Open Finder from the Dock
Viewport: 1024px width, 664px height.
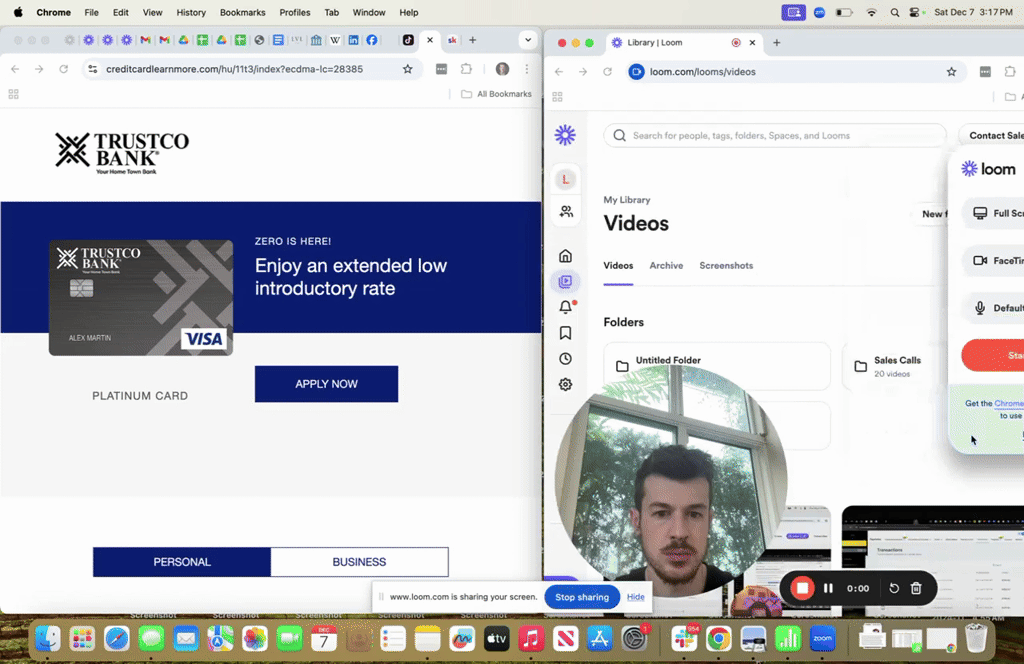coord(48,639)
